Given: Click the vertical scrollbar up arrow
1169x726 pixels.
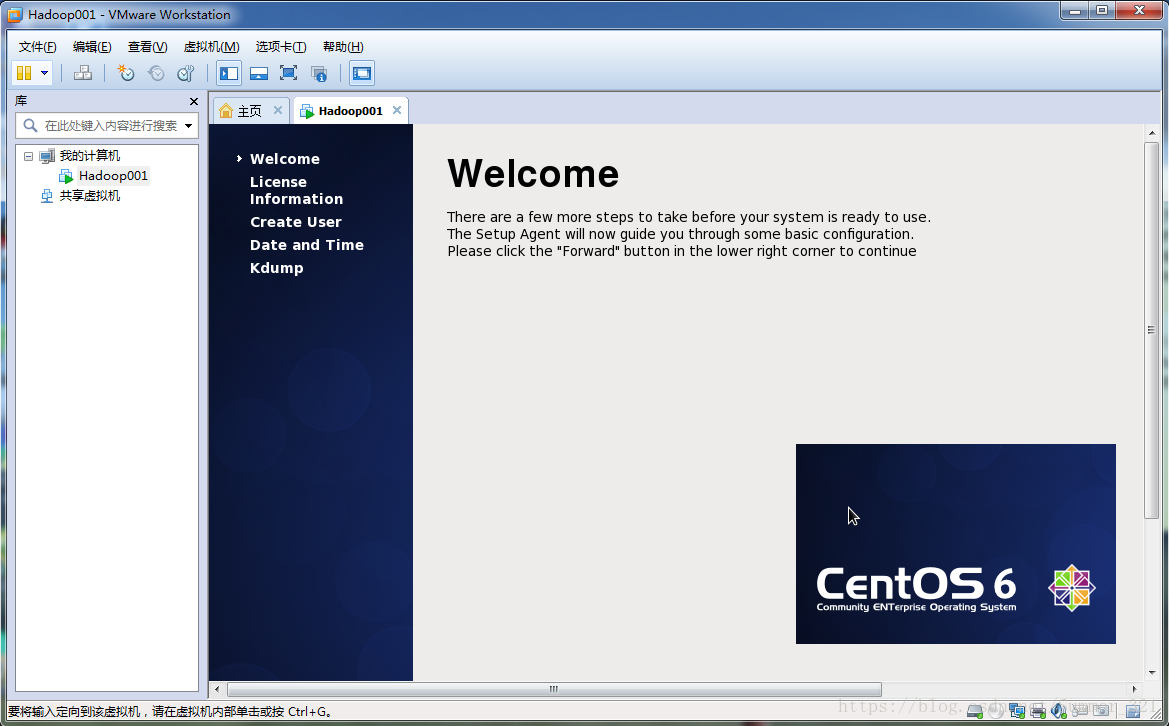Looking at the screenshot, I should click(x=1152, y=133).
